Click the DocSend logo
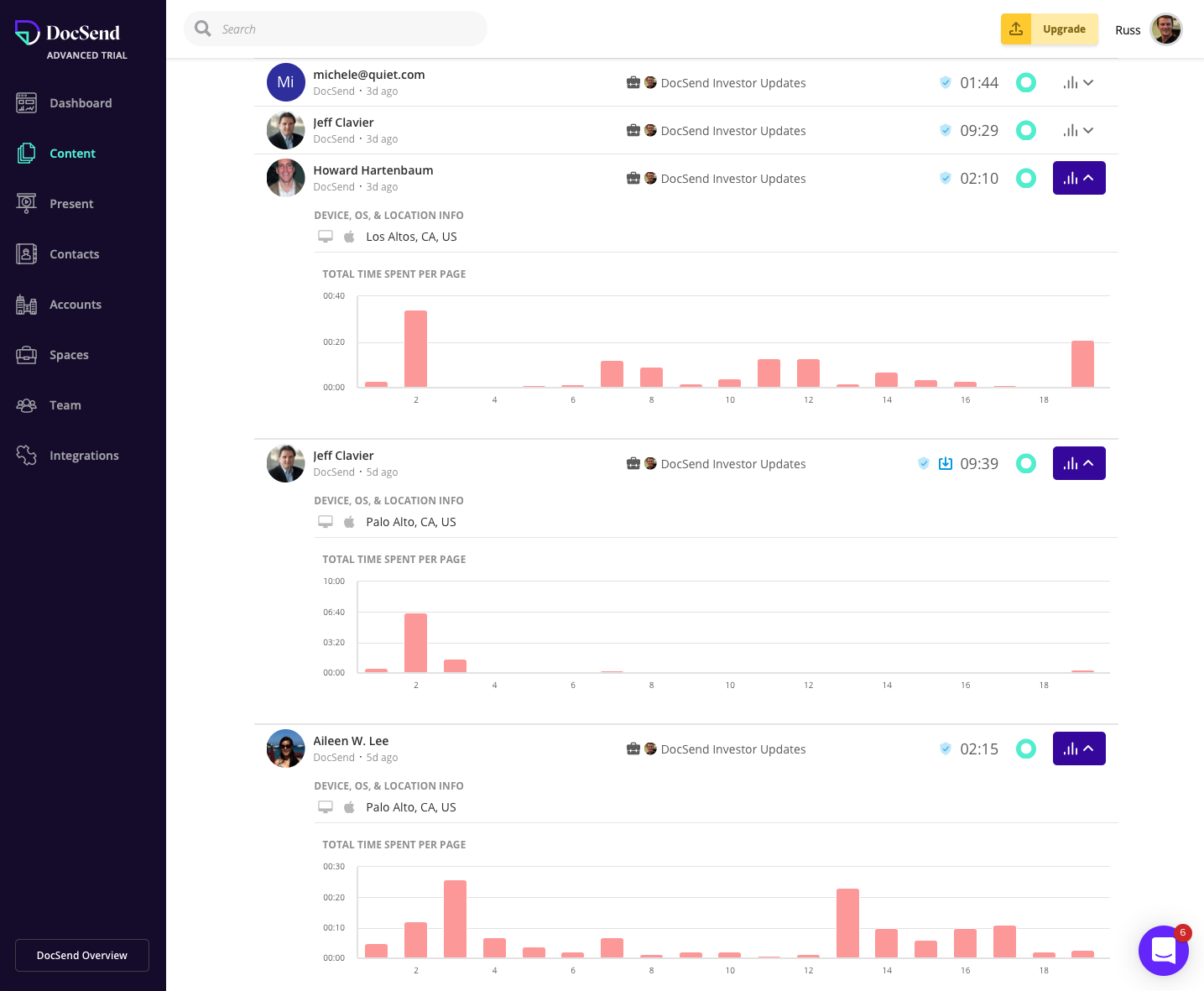This screenshot has height=991, width=1204. pos(68,34)
